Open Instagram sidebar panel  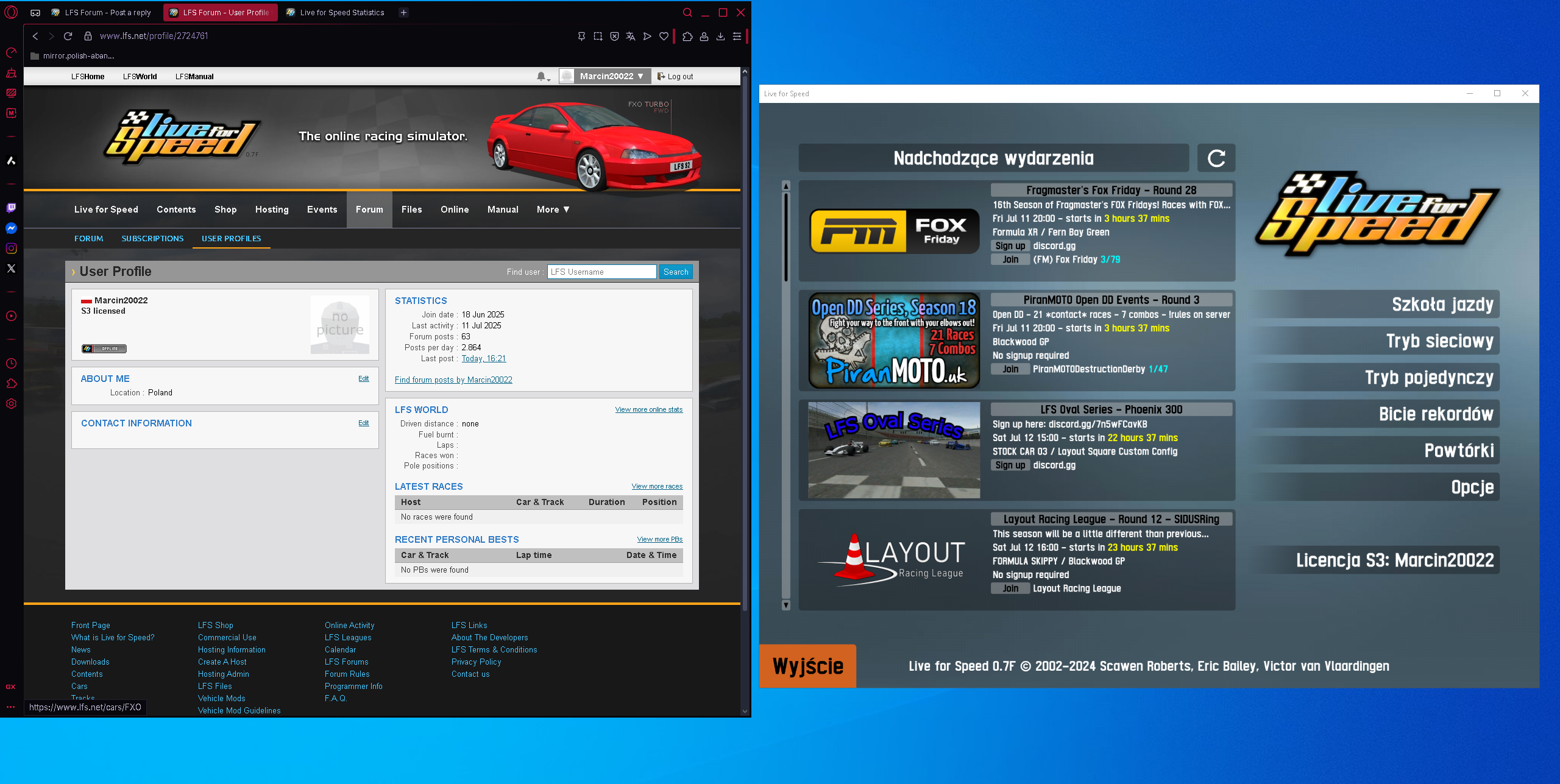11,248
